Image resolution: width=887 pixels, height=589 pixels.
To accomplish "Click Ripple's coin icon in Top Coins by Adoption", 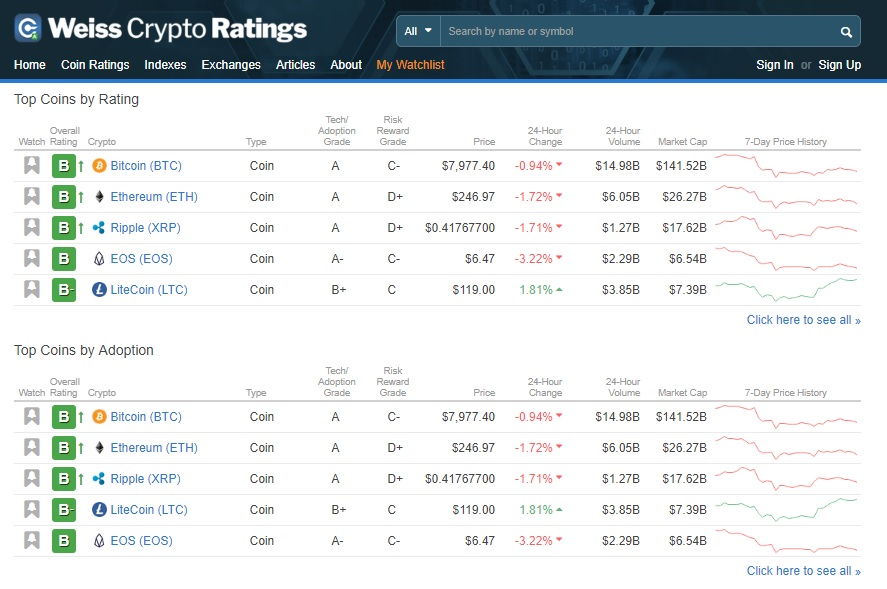I will [99, 479].
